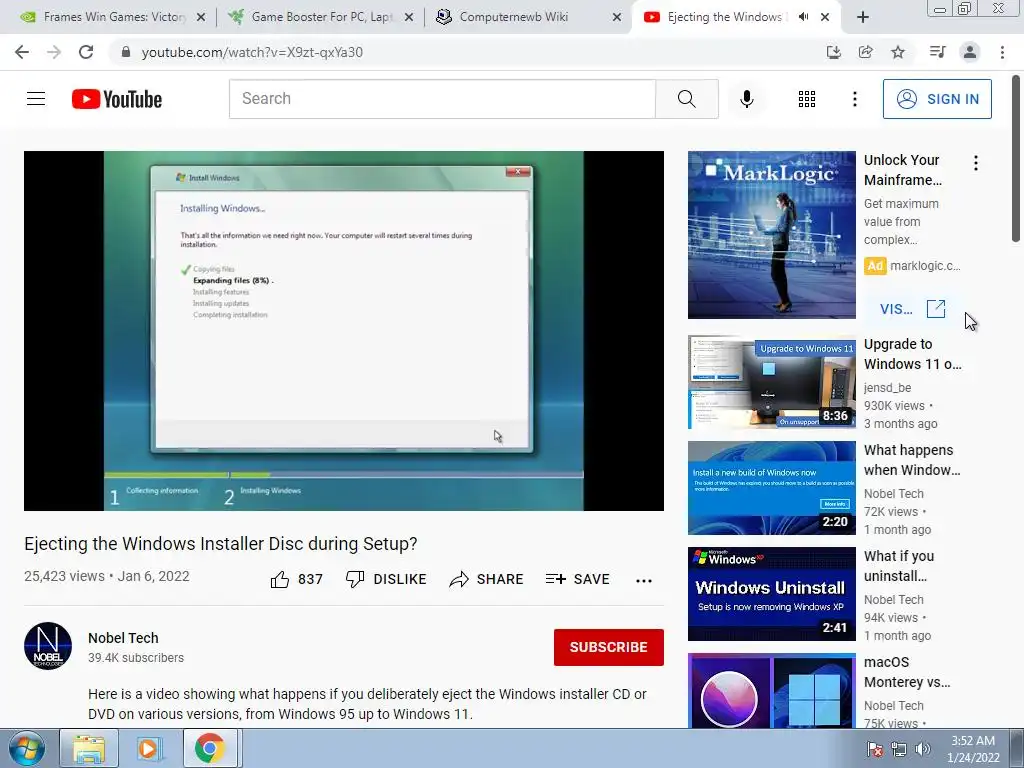The image size is (1024, 768).
Task: Click the page vertical scrollbar
Action: (x=1016, y=159)
